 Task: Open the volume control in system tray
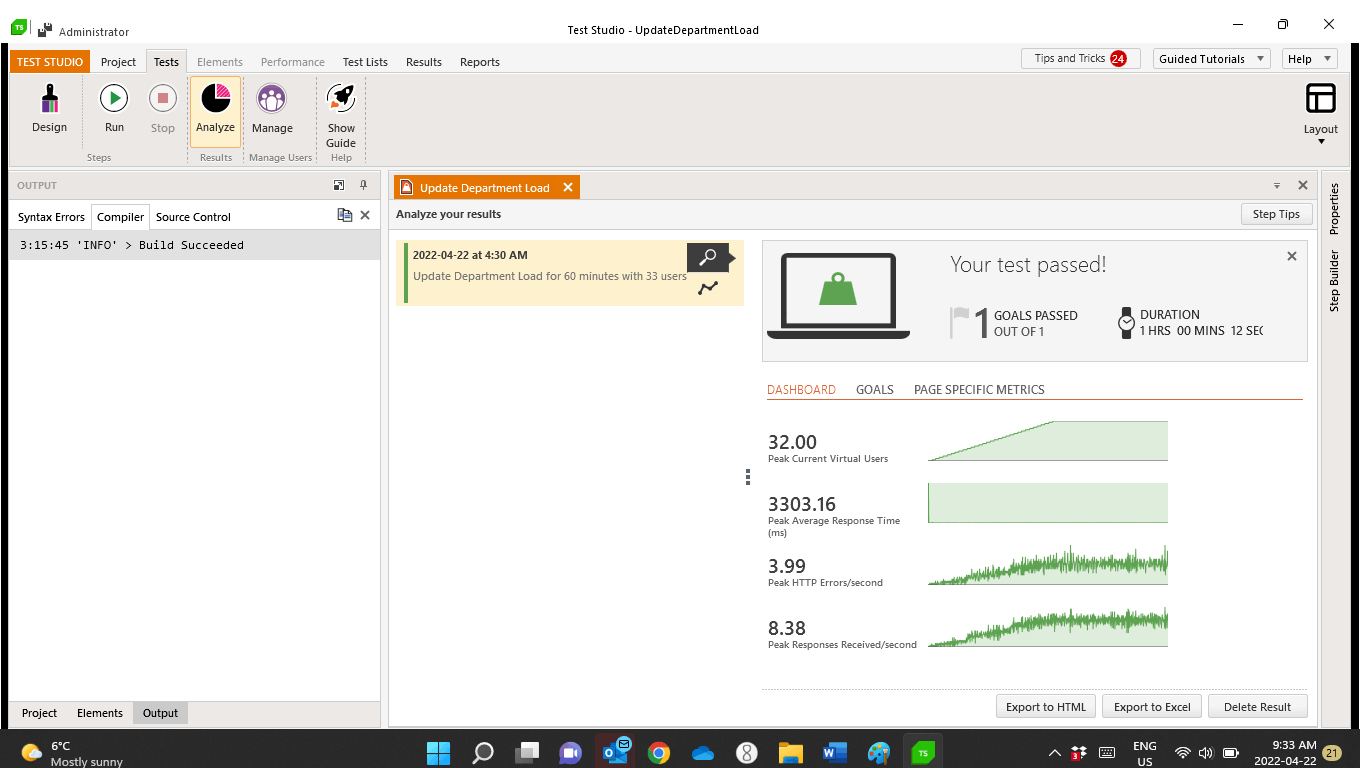coord(1206,753)
